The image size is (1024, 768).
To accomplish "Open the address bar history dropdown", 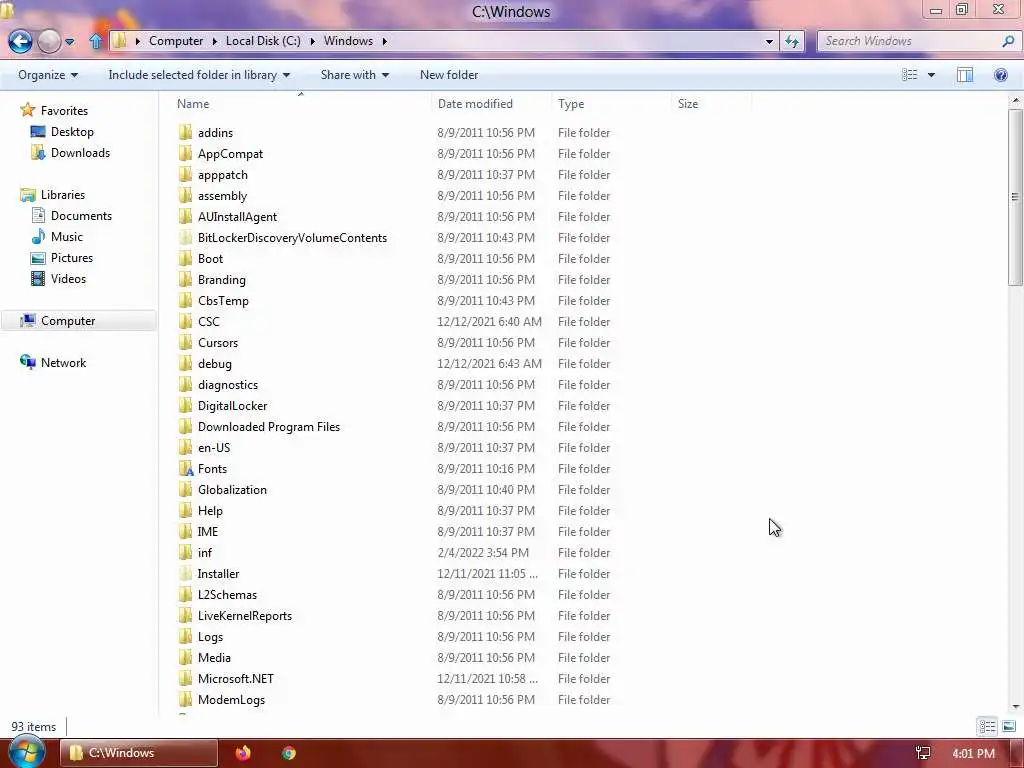I will point(769,41).
